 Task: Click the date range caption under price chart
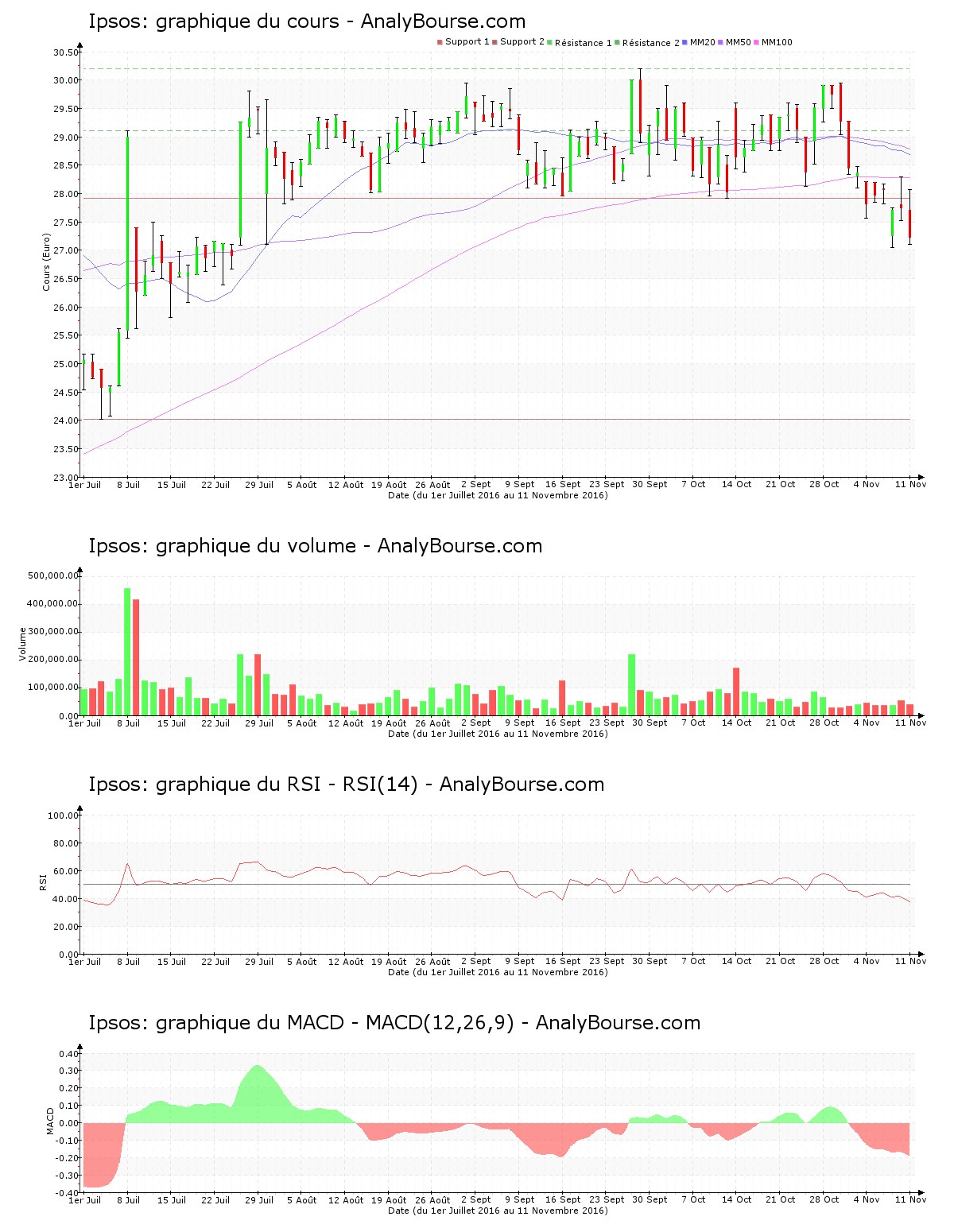point(498,495)
